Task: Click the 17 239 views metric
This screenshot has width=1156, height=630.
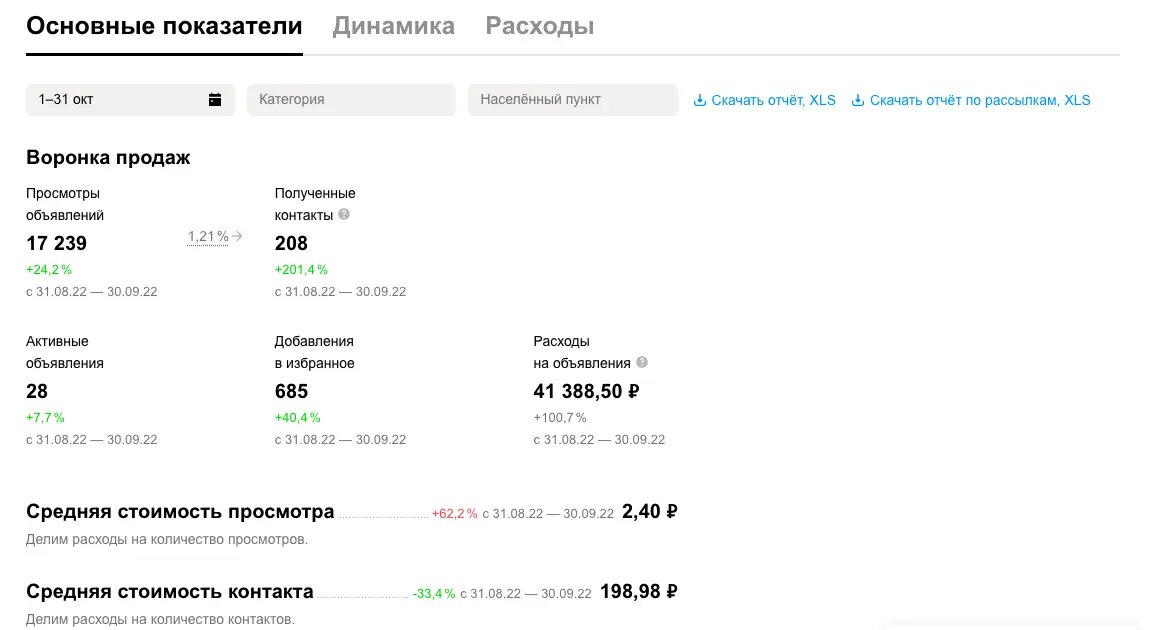Action: [55, 243]
